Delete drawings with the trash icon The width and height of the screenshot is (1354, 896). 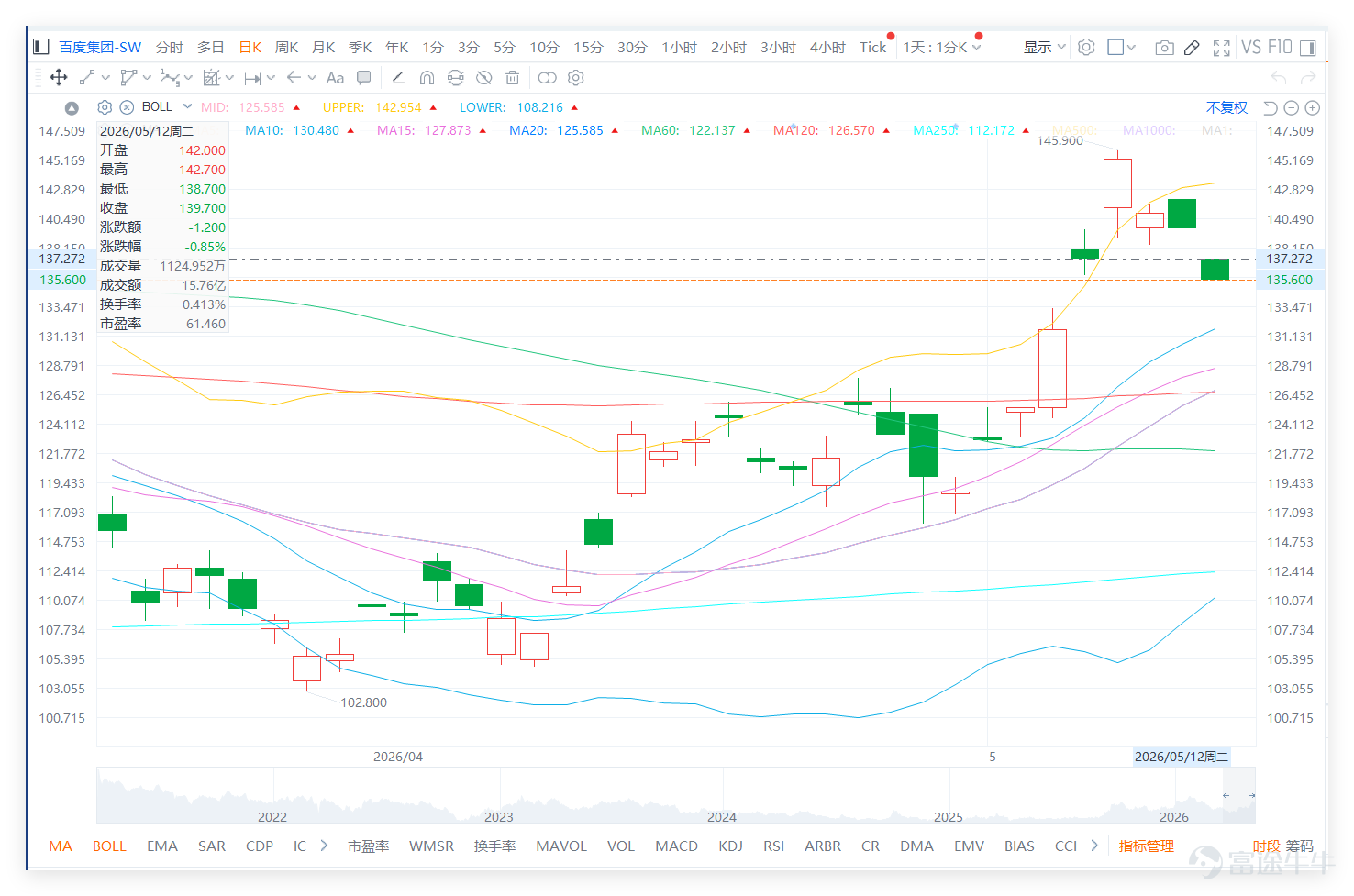pos(513,78)
